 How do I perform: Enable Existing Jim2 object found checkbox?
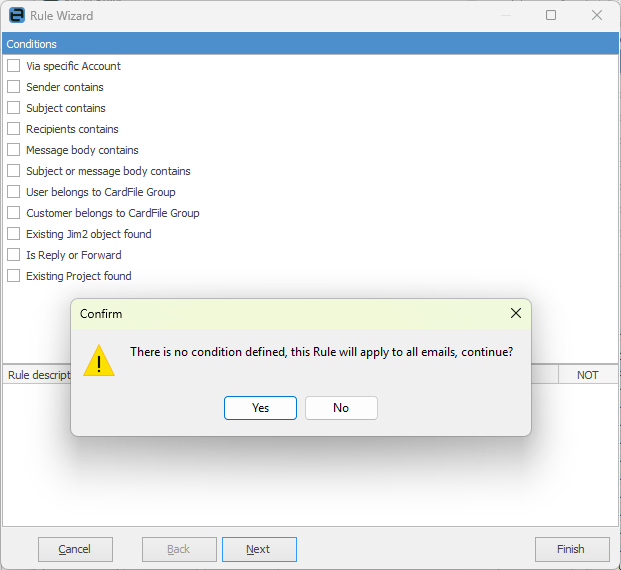click(x=13, y=234)
